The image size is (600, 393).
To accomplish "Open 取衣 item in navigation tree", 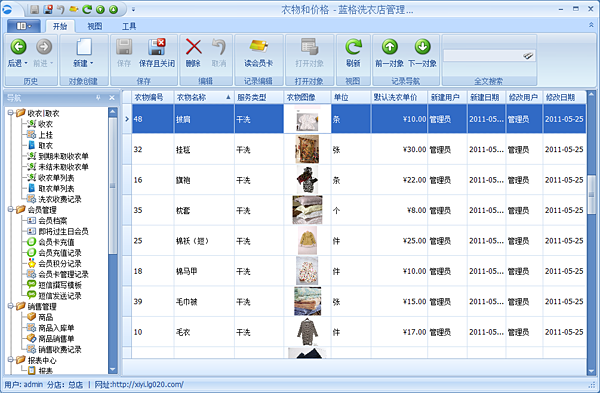I will point(45,145).
